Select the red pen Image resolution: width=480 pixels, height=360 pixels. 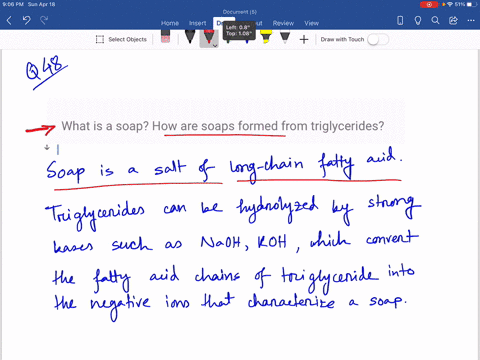[209, 37]
